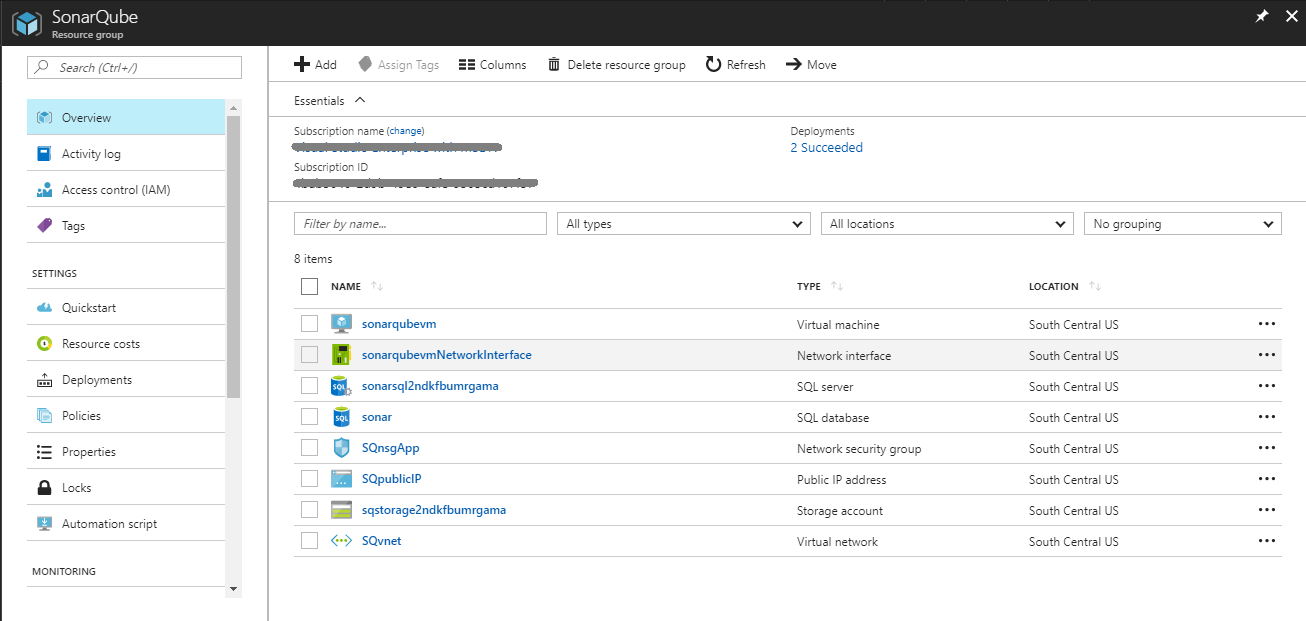Check the sonarqubevm row checkbox
The width and height of the screenshot is (1306, 621).
[x=309, y=324]
